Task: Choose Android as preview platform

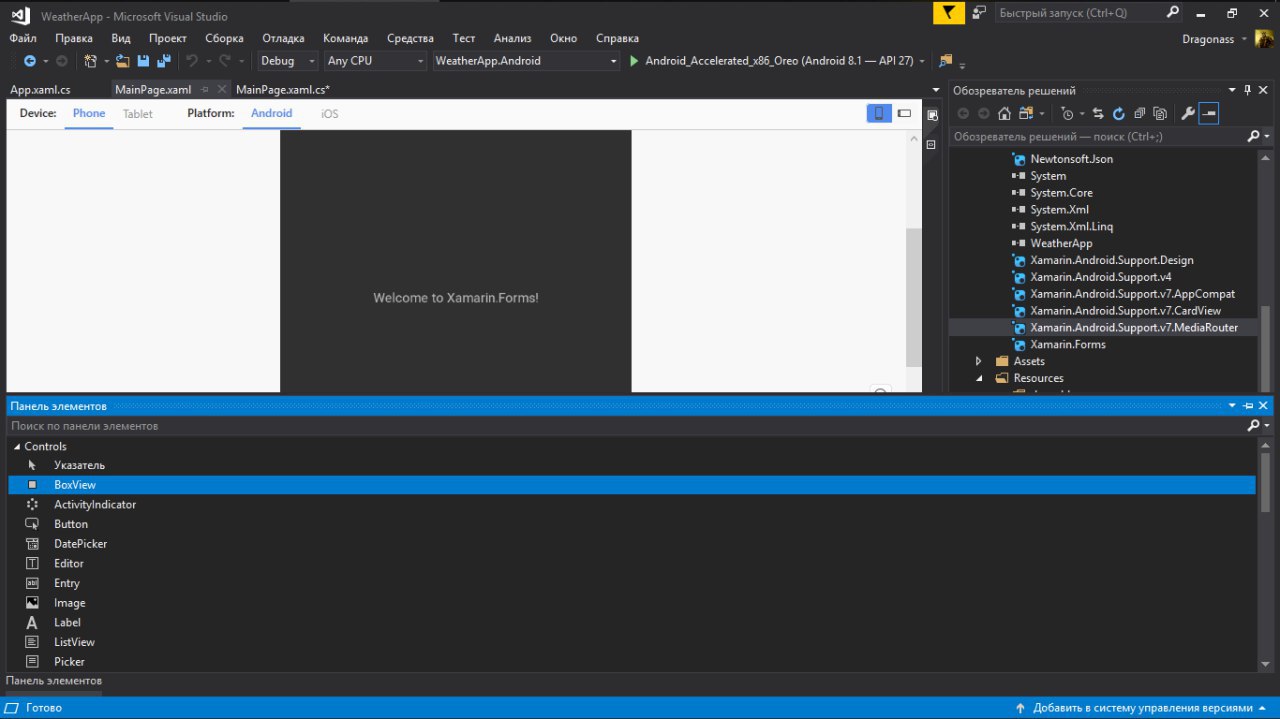Action: 271,113
